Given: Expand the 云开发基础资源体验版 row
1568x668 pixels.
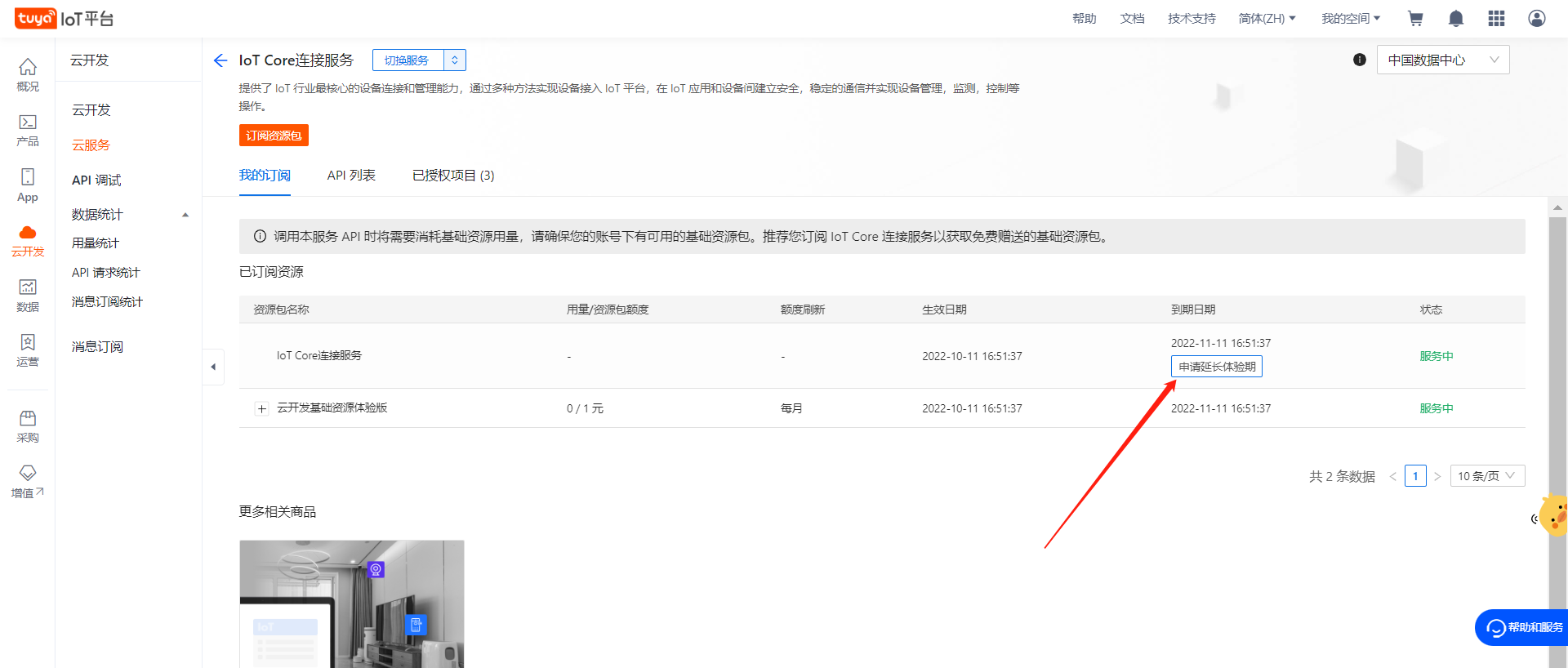Looking at the screenshot, I should click(x=261, y=408).
